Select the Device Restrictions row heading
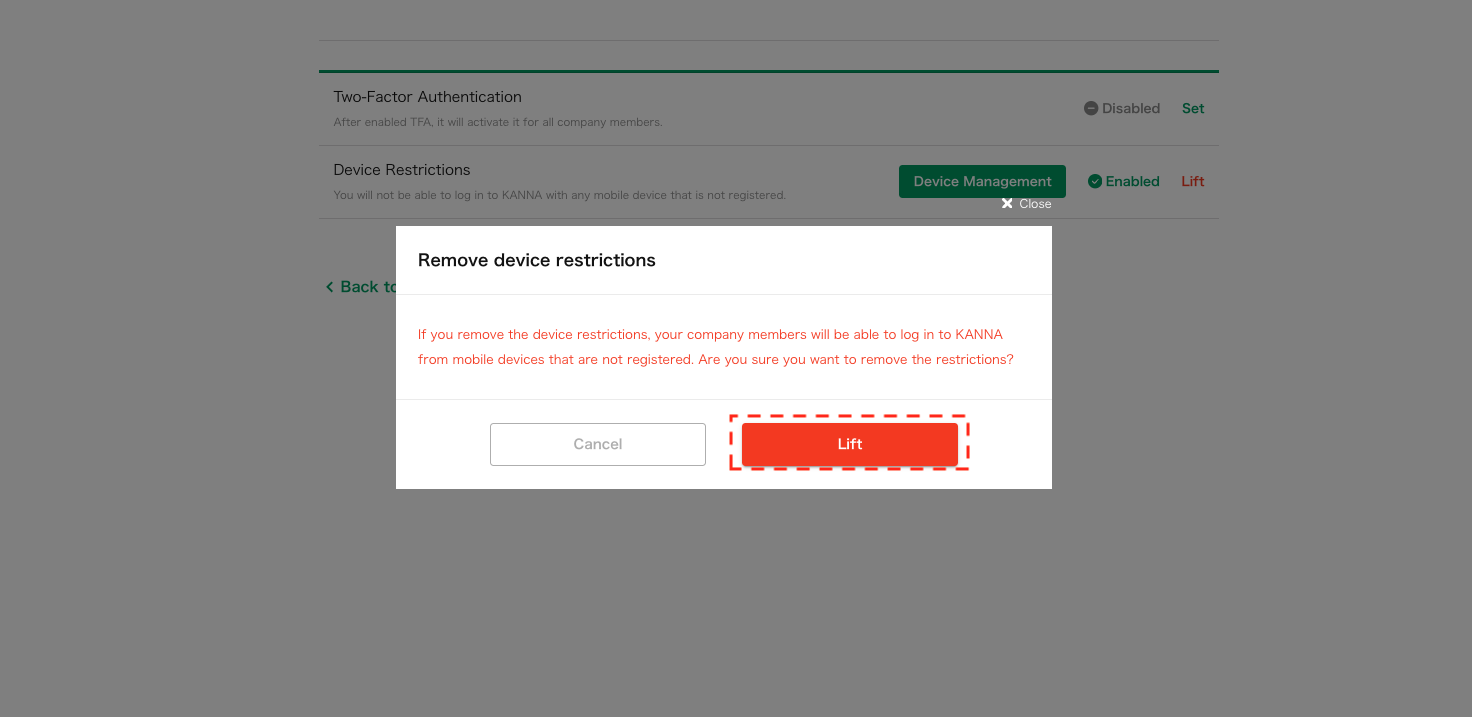Viewport: 1472px width, 717px height. coord(401,169)
